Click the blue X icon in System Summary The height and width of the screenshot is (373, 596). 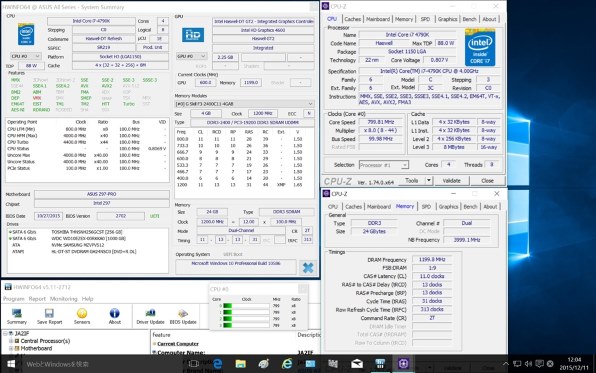(308, 268)
